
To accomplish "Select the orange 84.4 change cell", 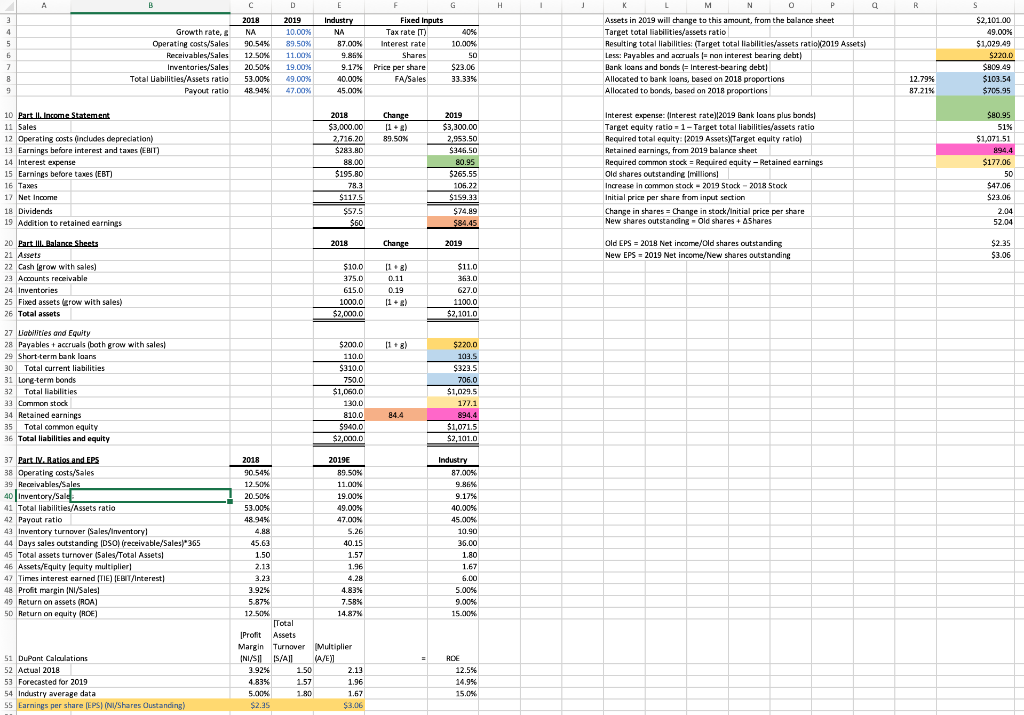I will 396,415.
